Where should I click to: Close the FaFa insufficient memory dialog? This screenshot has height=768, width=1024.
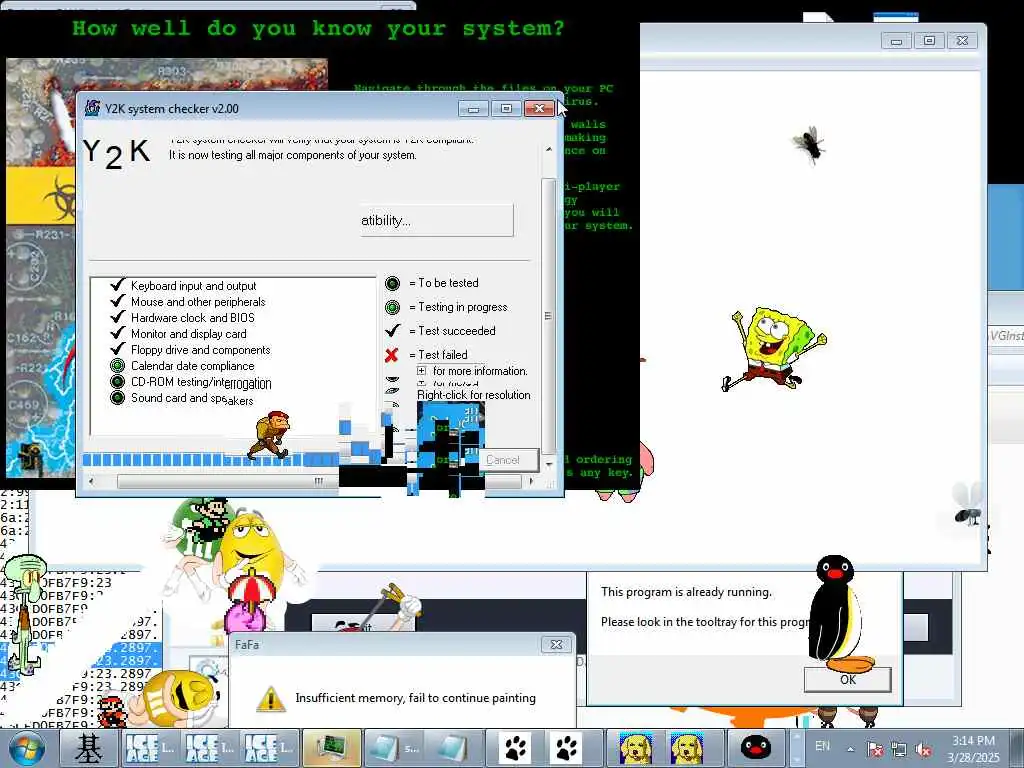coord(556,645)
